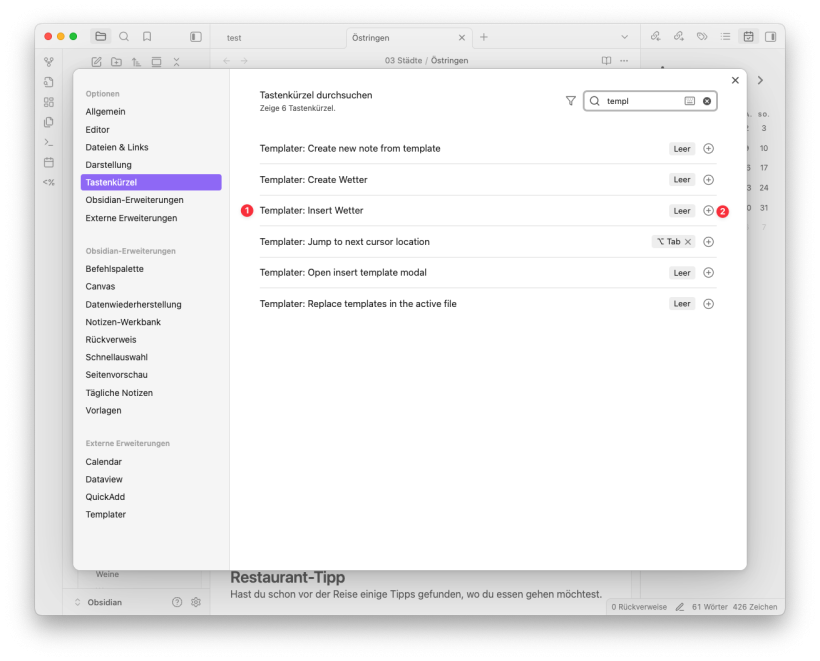Clear the hotkey search text
Screen dimensions: 820x661
[x=707, y=101]
